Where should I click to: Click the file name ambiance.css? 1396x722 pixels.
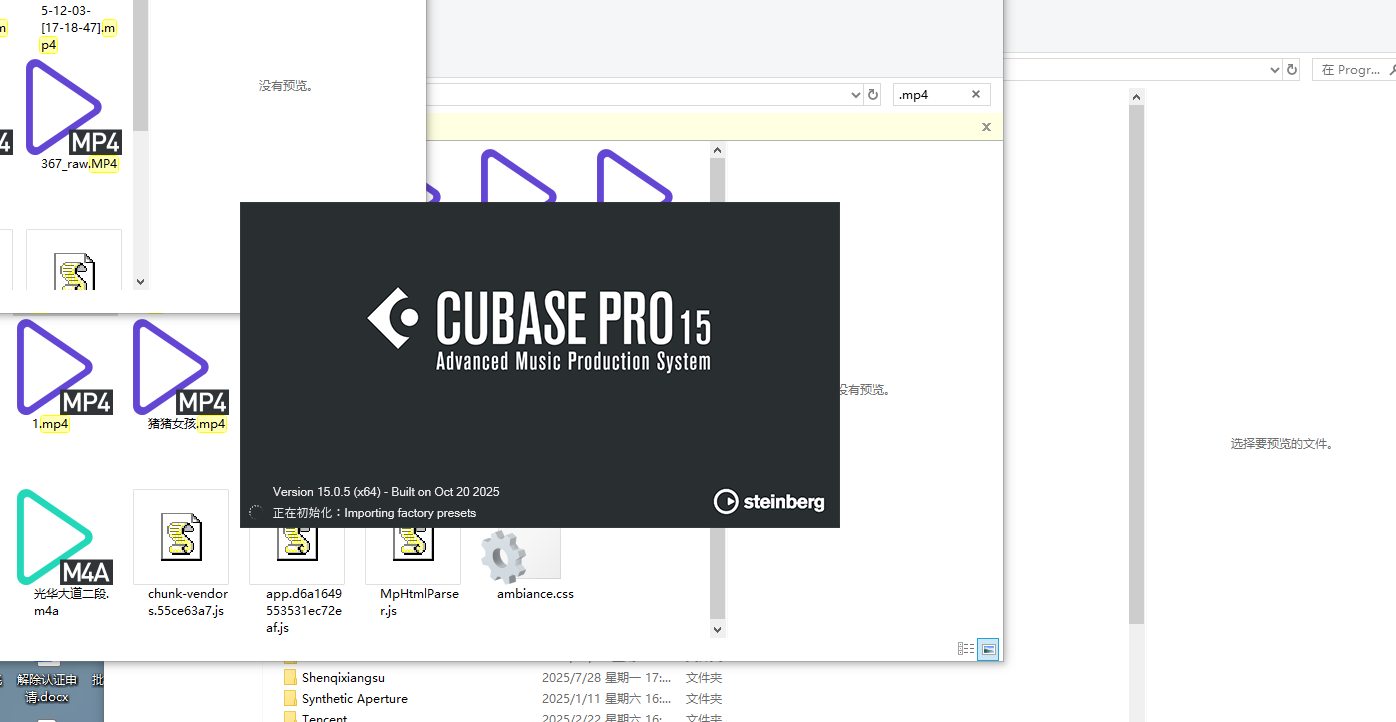coord(535,594)
